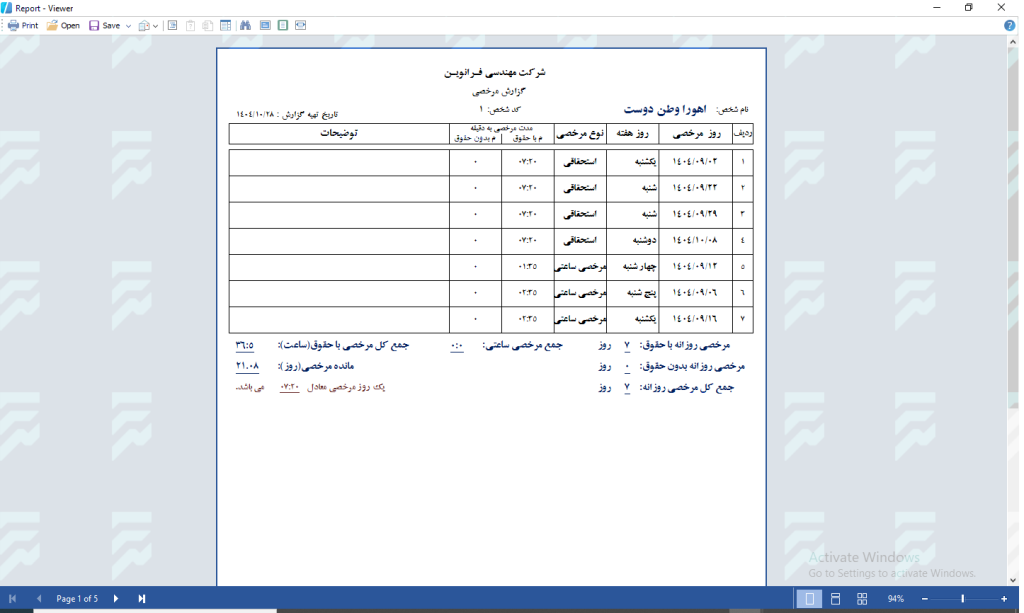Enable single page display mode
1024x613 pixels.
tap(808, 598)
